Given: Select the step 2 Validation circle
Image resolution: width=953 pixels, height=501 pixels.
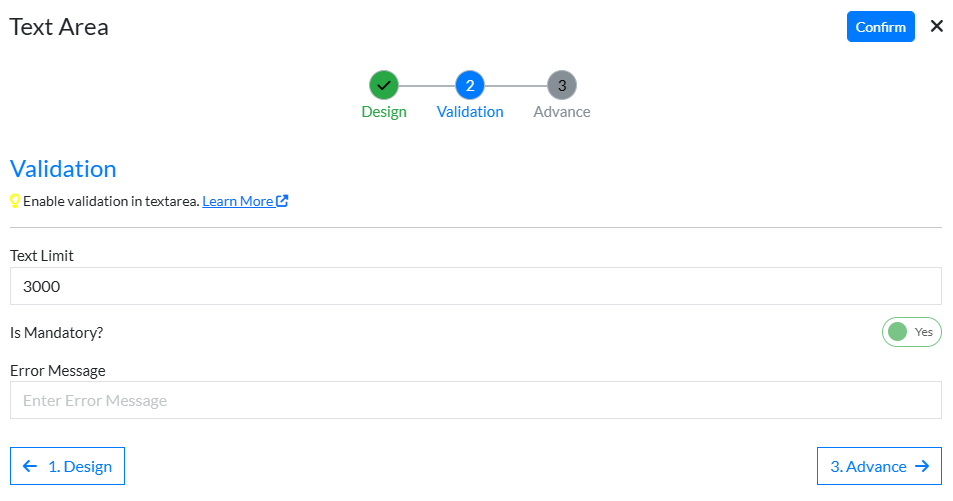Looking at the screenshot, I should pos(470,85).
